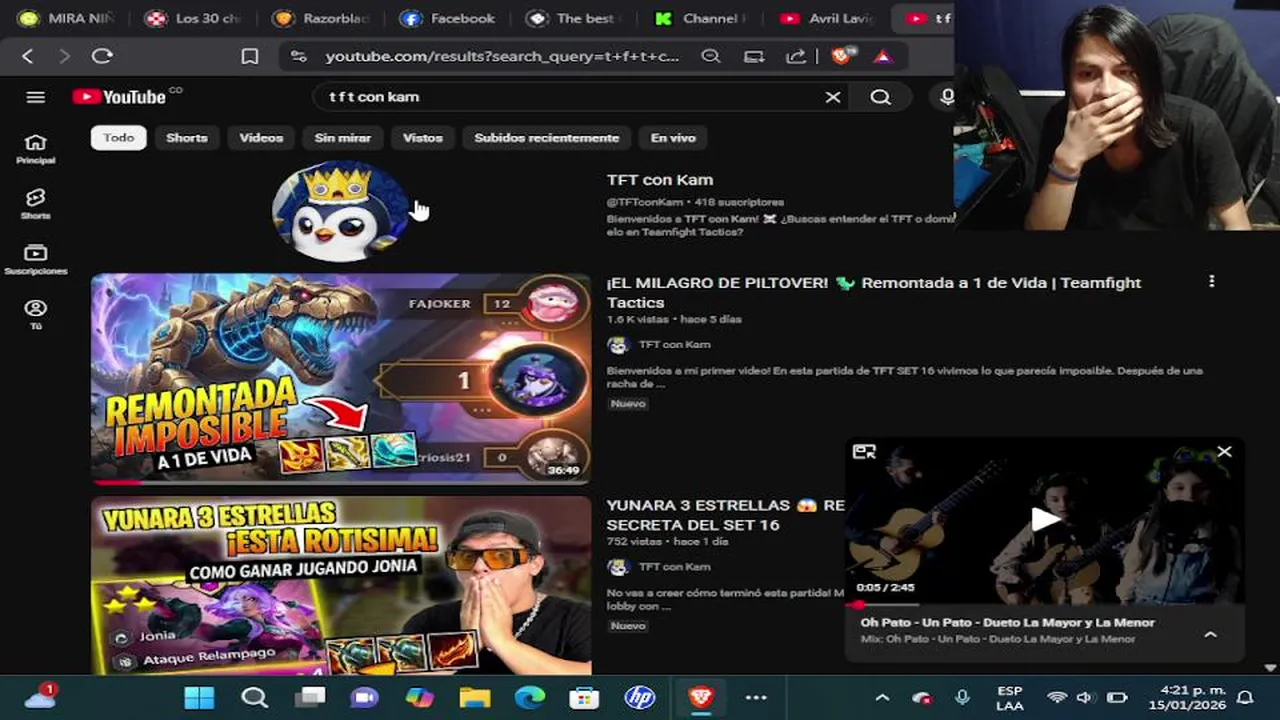The image size is (1280, 720).
Task: Go to Principal in sidebar
Action: (35, 149)
